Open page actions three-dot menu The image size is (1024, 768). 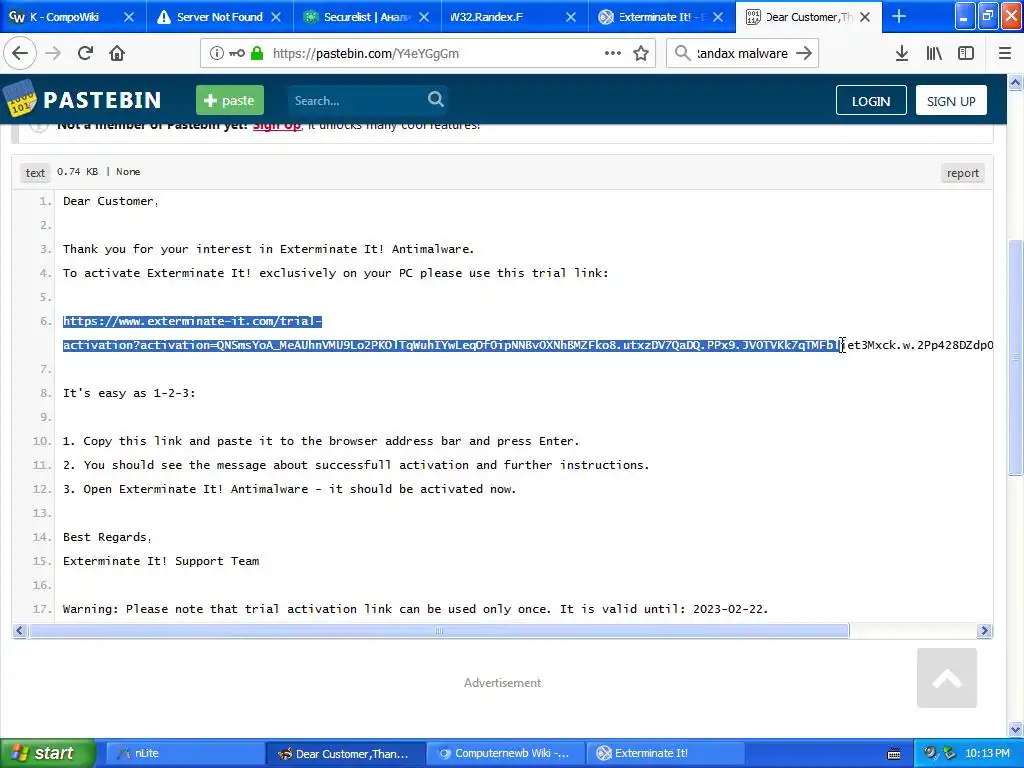tap(613, 54)
